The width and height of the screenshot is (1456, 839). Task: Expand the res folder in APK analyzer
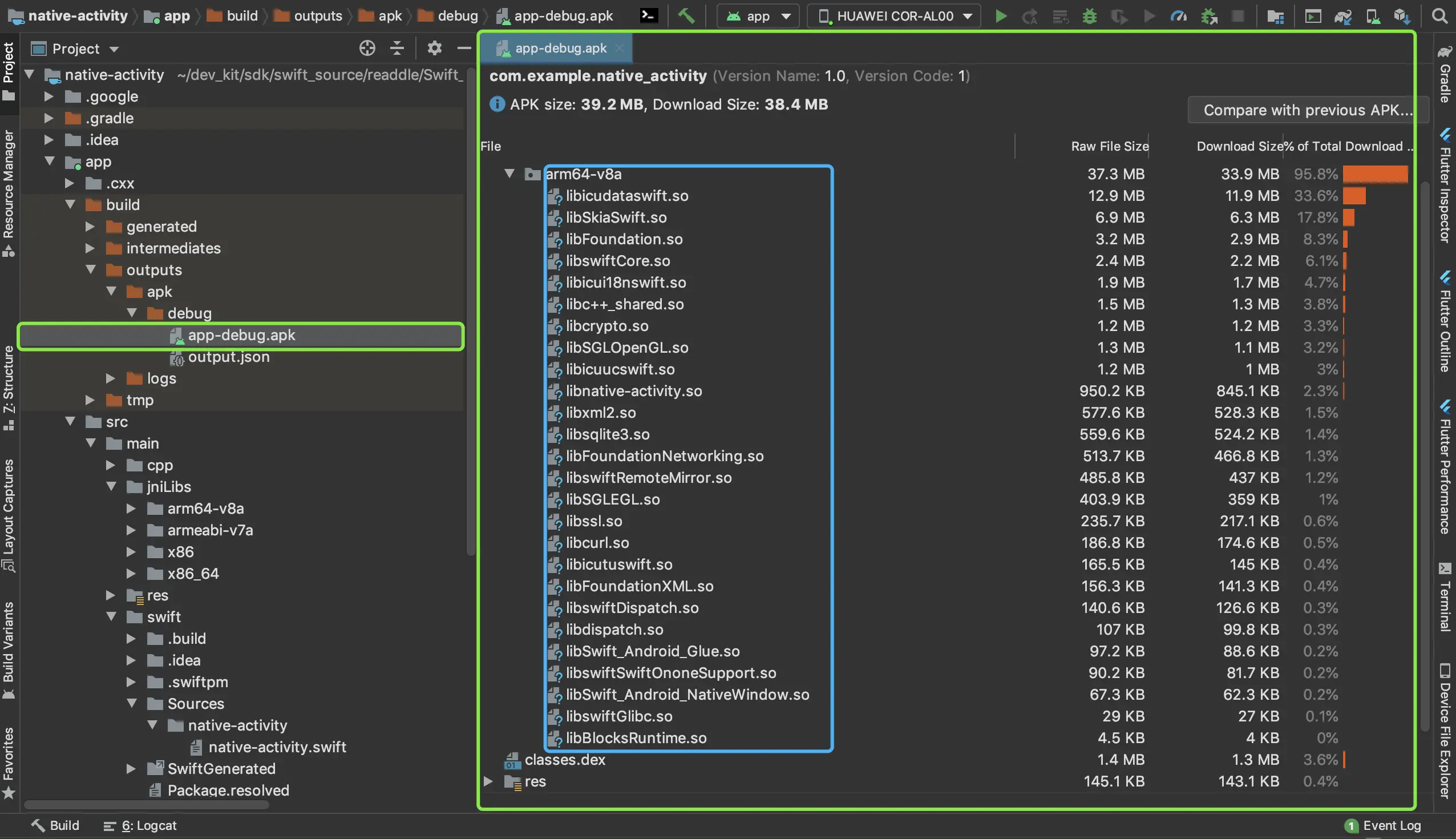[x=488, y=781]
